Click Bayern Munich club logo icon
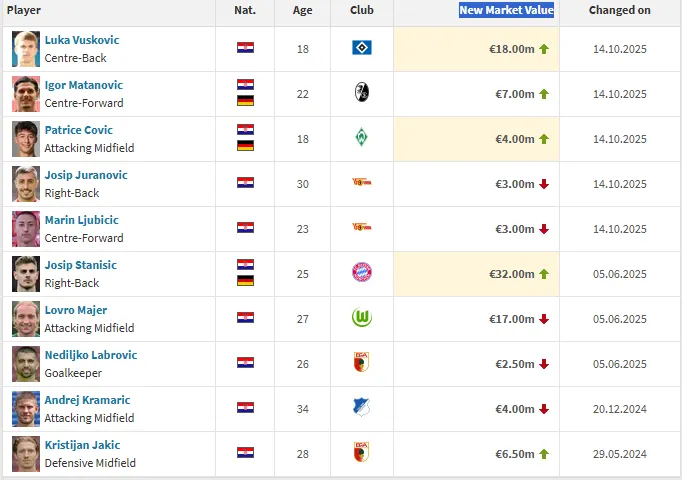Viewport: 682px width, 480px height. click(x=362, y=273)
